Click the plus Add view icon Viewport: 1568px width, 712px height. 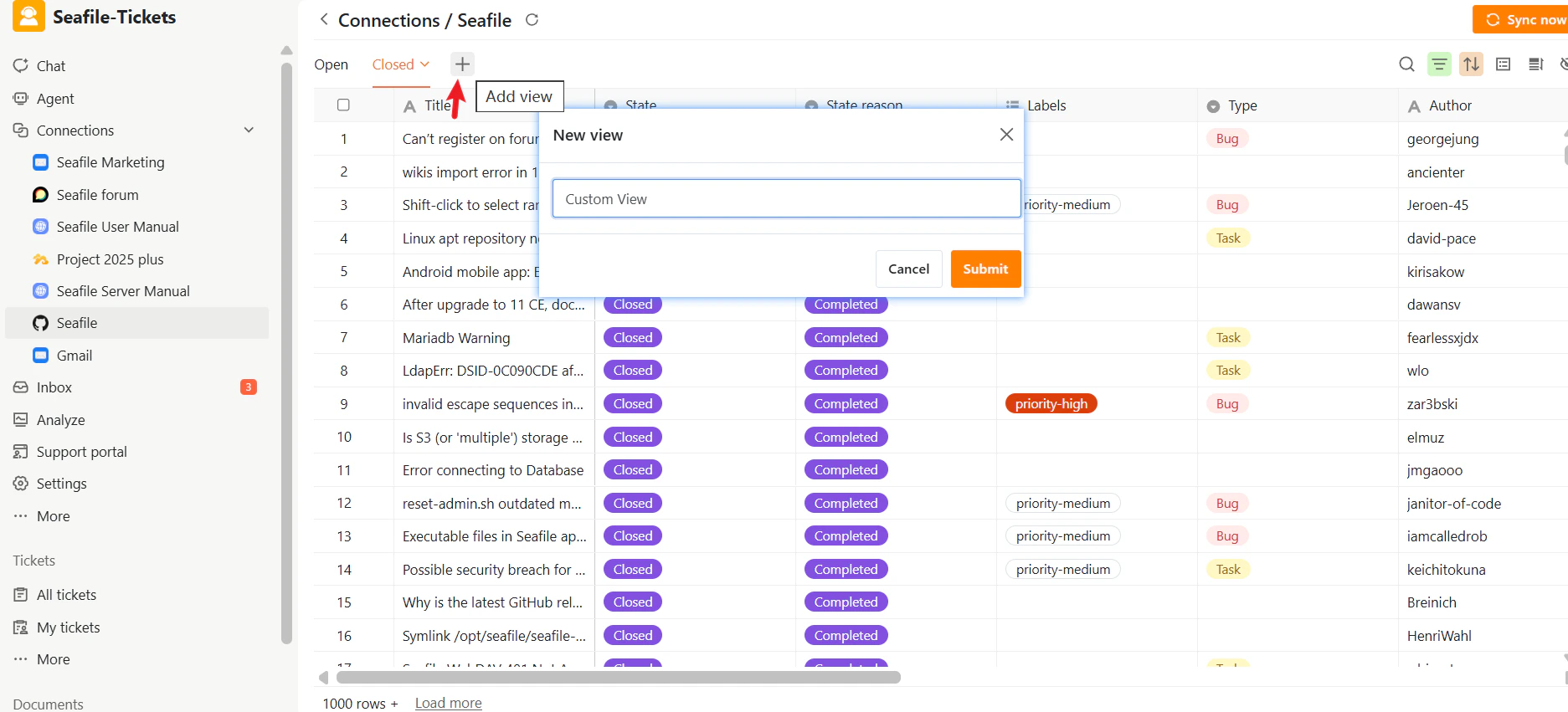462,64
